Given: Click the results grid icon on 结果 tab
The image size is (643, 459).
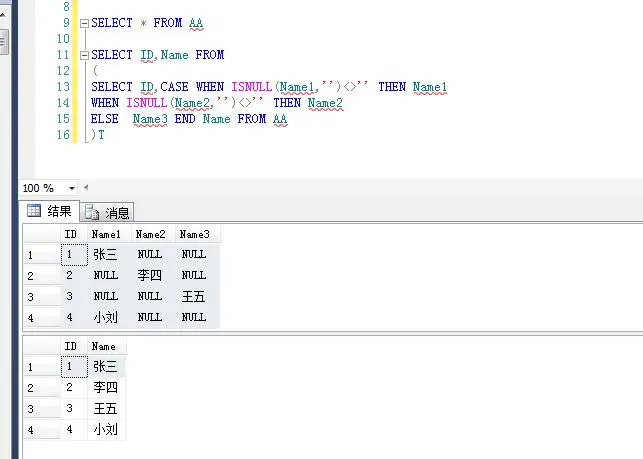Looking at the screenshot, I should (x=34, y=211).
